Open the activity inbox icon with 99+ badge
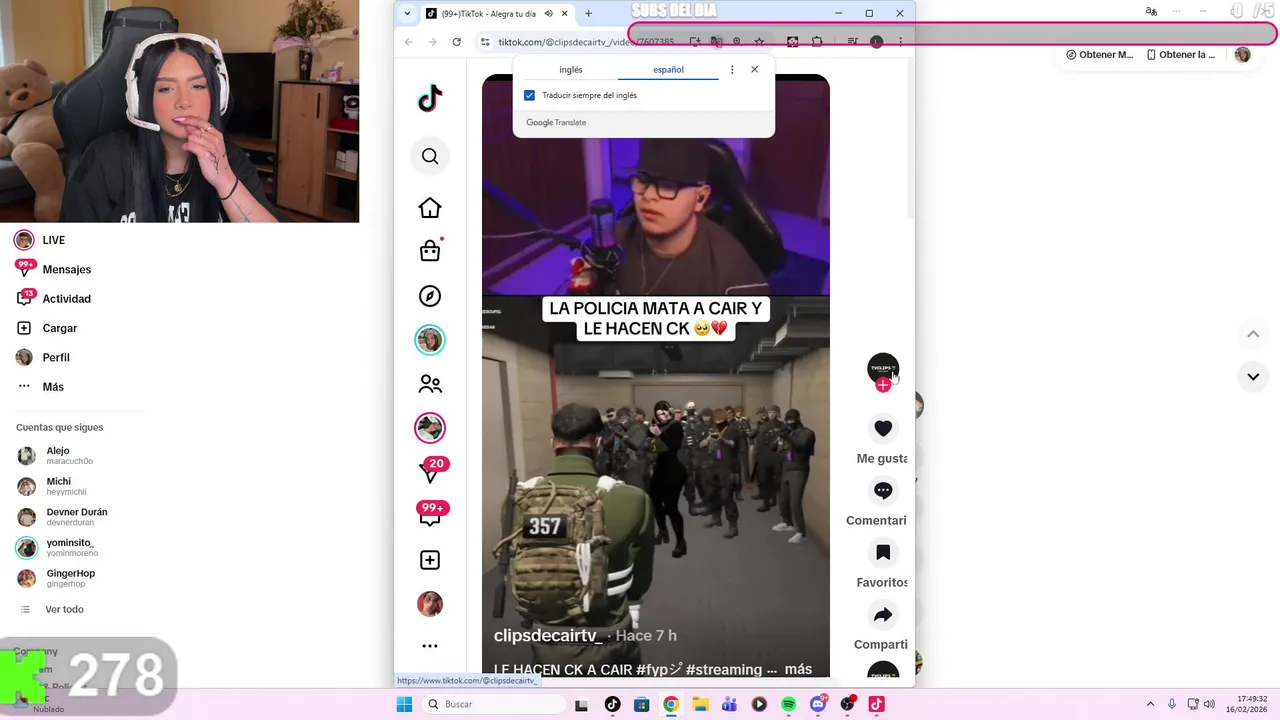 [x=431, y=514]
